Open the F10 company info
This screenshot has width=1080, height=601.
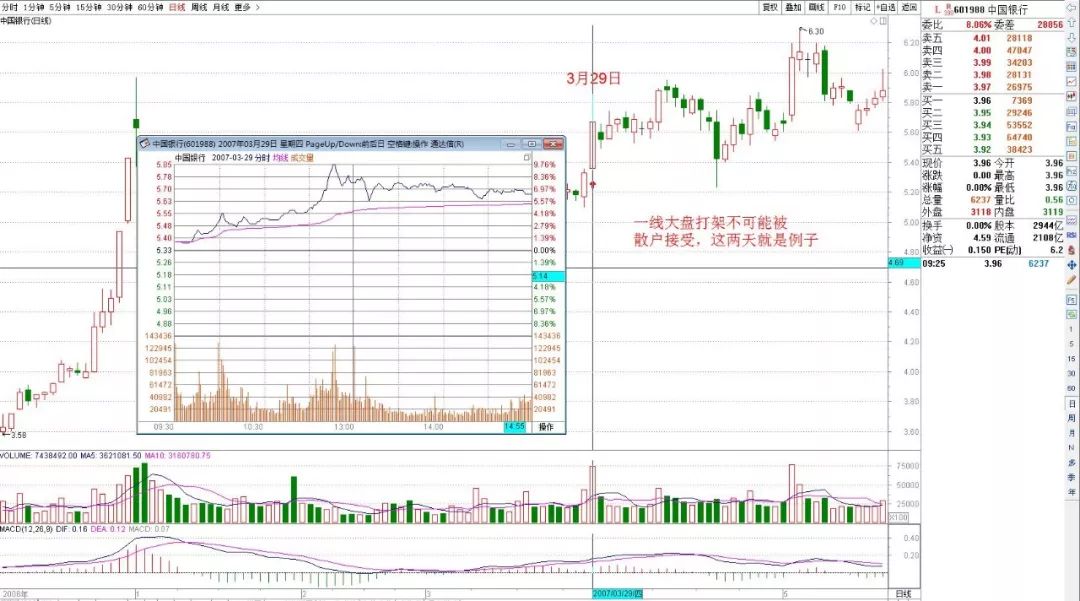pyautogui.click(x=840, y=7)
